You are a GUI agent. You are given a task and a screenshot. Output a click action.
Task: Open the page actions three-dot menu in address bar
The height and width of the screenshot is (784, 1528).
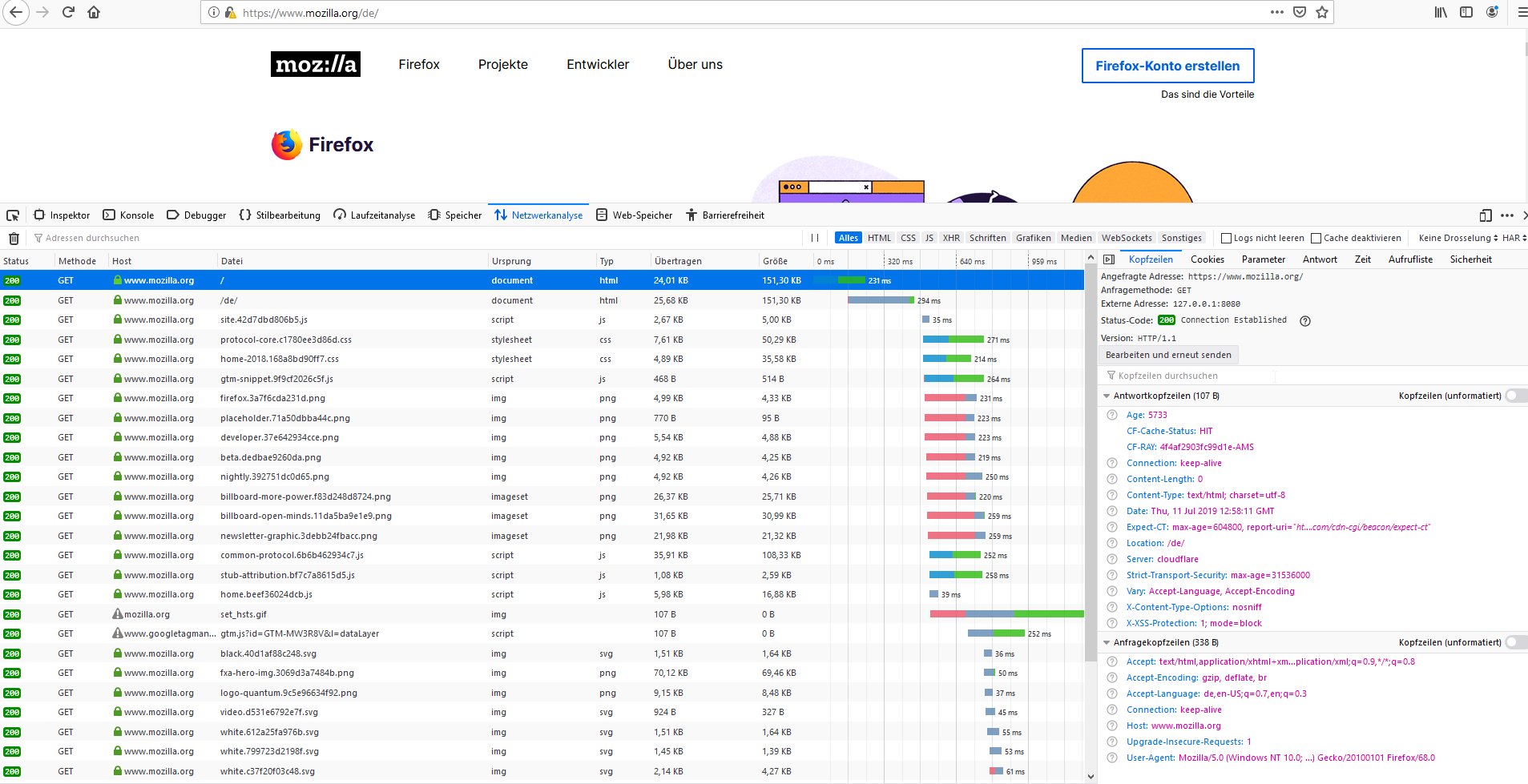tap(1277, 12)
